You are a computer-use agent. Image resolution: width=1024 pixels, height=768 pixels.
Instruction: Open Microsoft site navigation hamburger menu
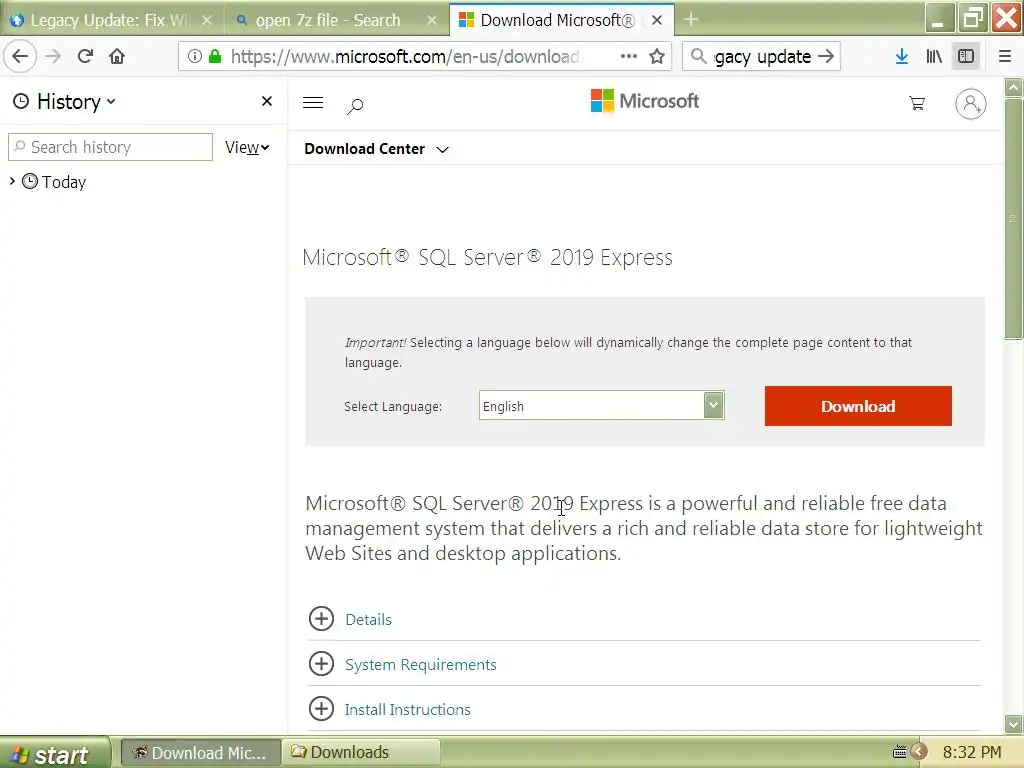pyautogui.click(x=313, y=103)
